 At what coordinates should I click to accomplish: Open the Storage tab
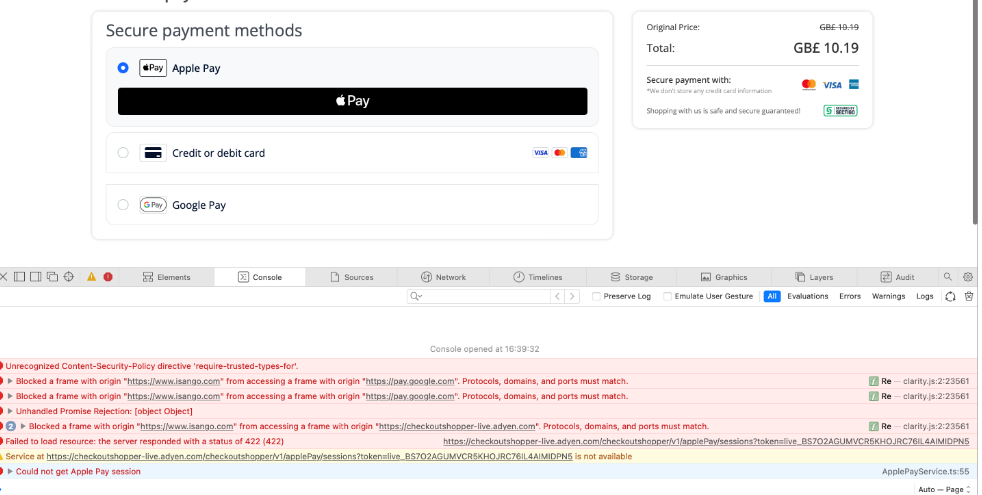point(631,277)
